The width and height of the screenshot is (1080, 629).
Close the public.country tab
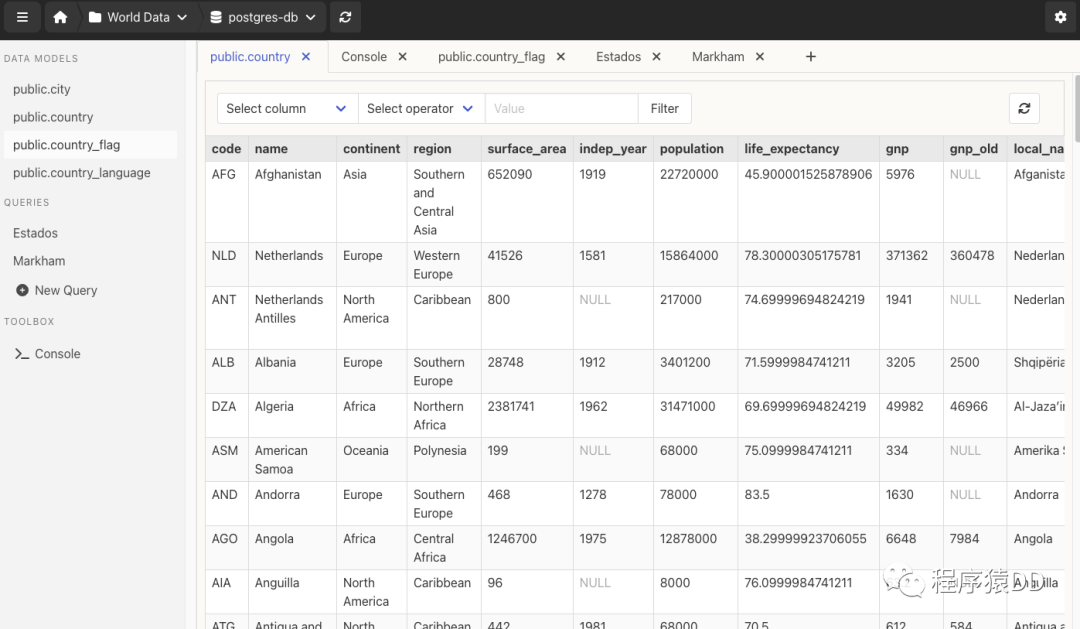306,56
